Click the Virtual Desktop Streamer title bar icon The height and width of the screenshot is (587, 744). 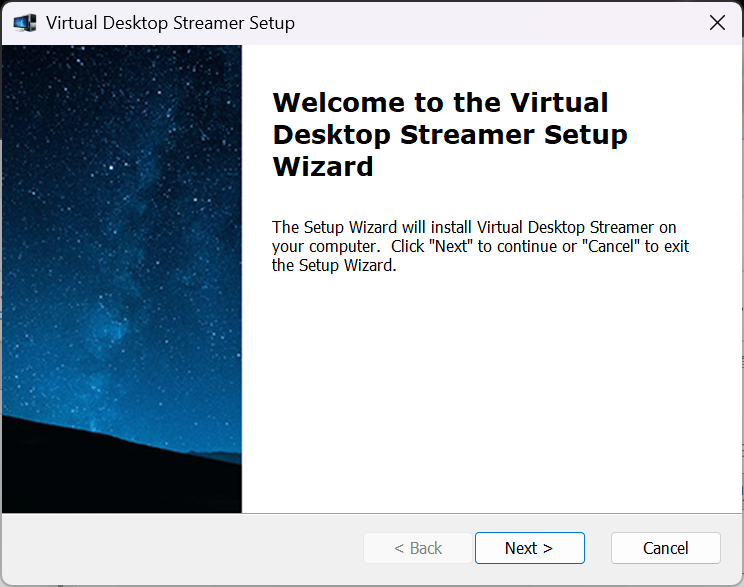(x=25, y=22)
